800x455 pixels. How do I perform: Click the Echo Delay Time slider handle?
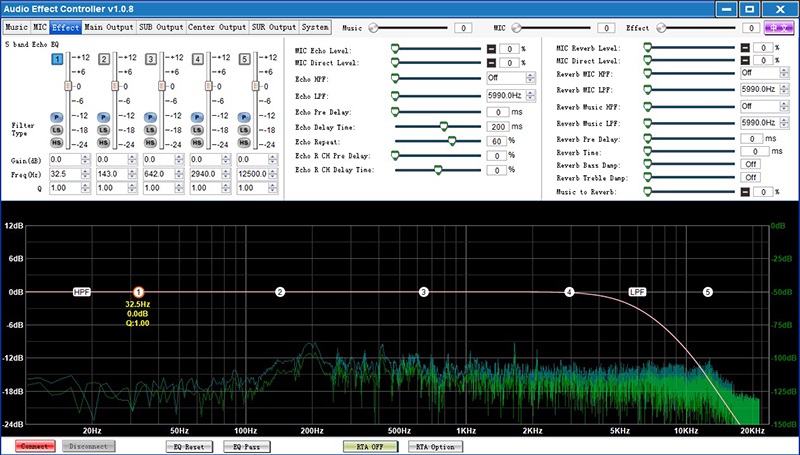[x=443, y=126]
